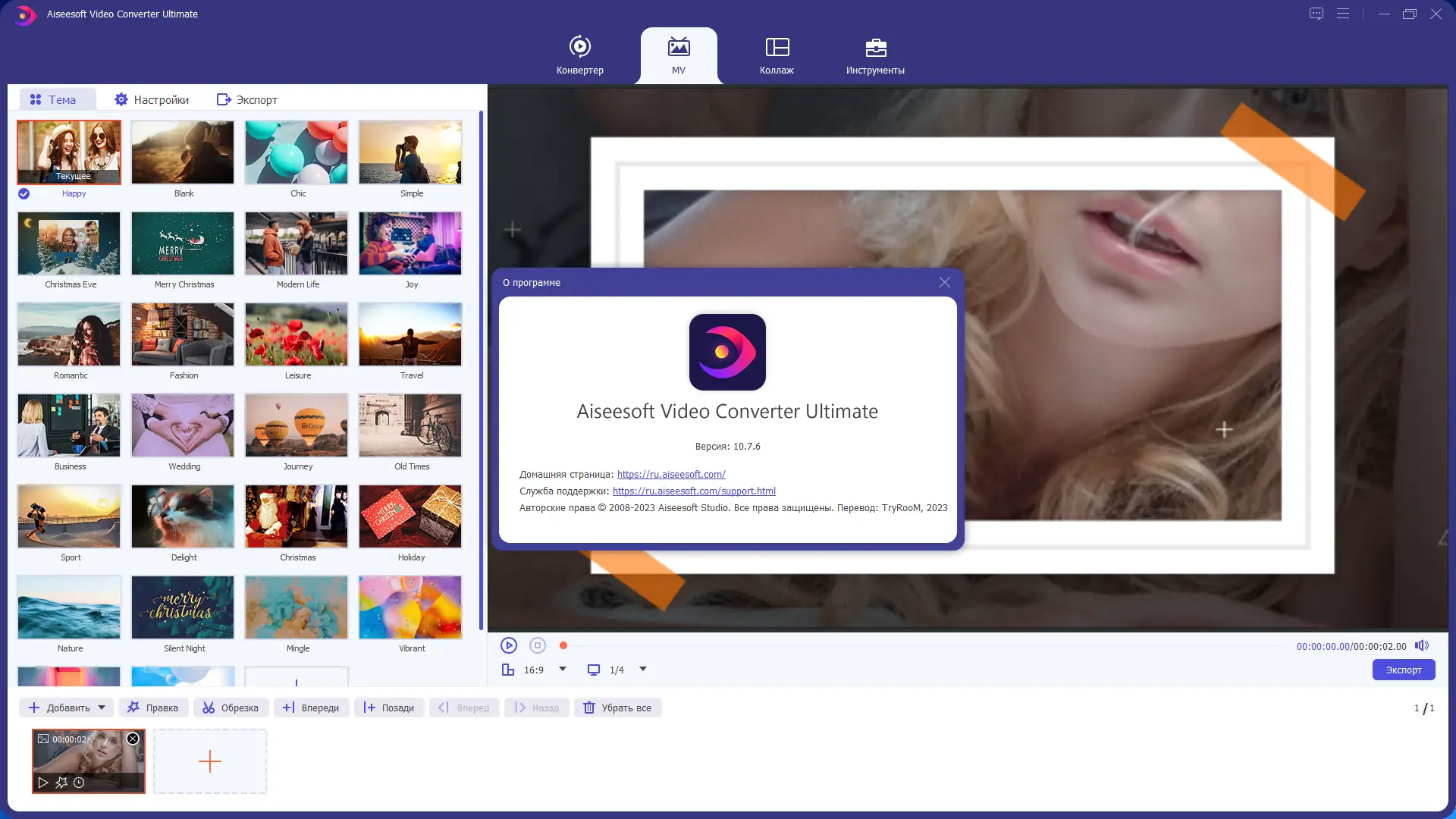Switch to the Конвертер module
Screen dimensions: 1456x819
click(x=579, y=55)
